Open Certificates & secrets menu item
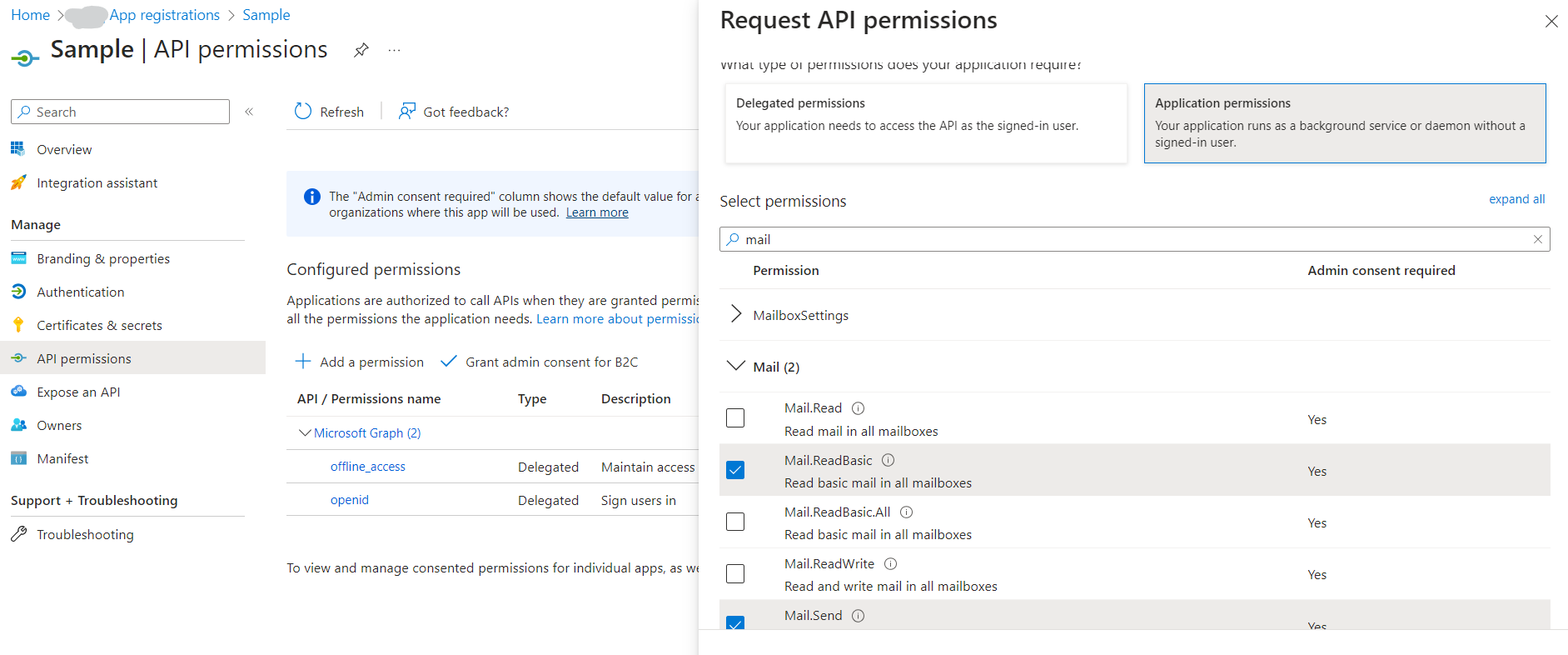The image size is (1568, 655). tap(99, 326)
